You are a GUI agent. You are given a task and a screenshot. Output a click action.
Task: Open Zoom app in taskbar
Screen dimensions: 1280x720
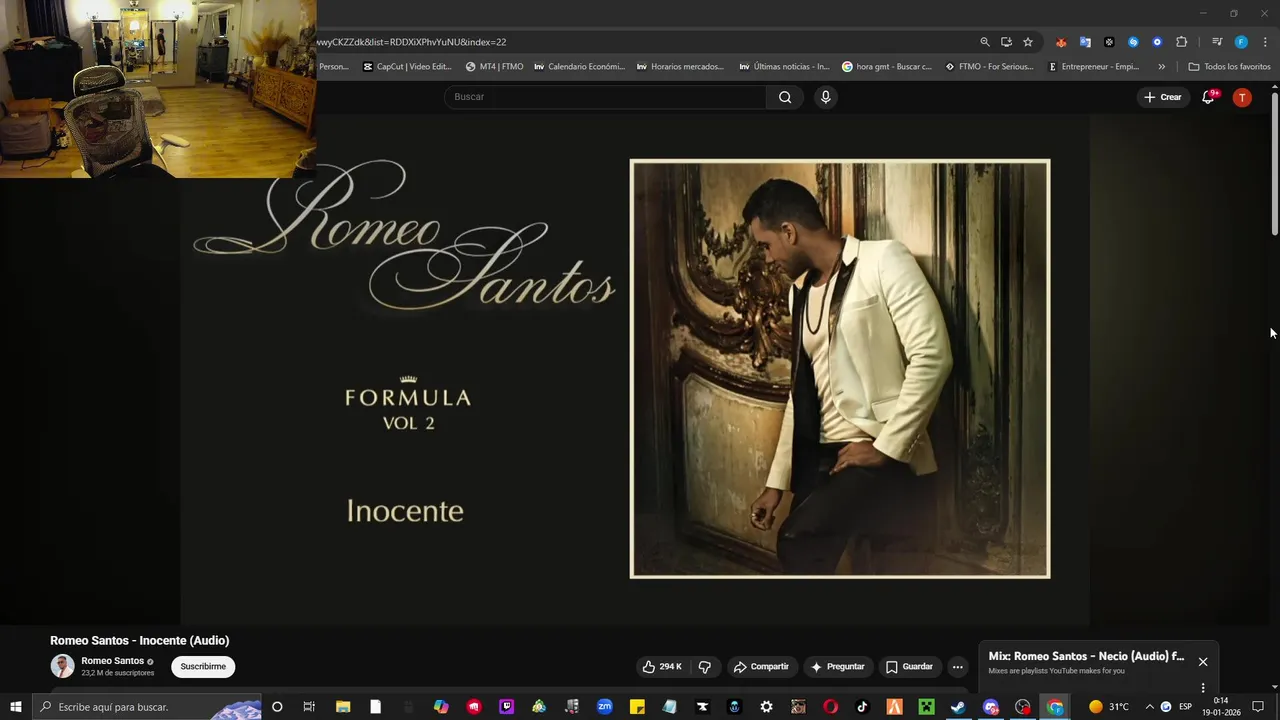coord(604,707)
